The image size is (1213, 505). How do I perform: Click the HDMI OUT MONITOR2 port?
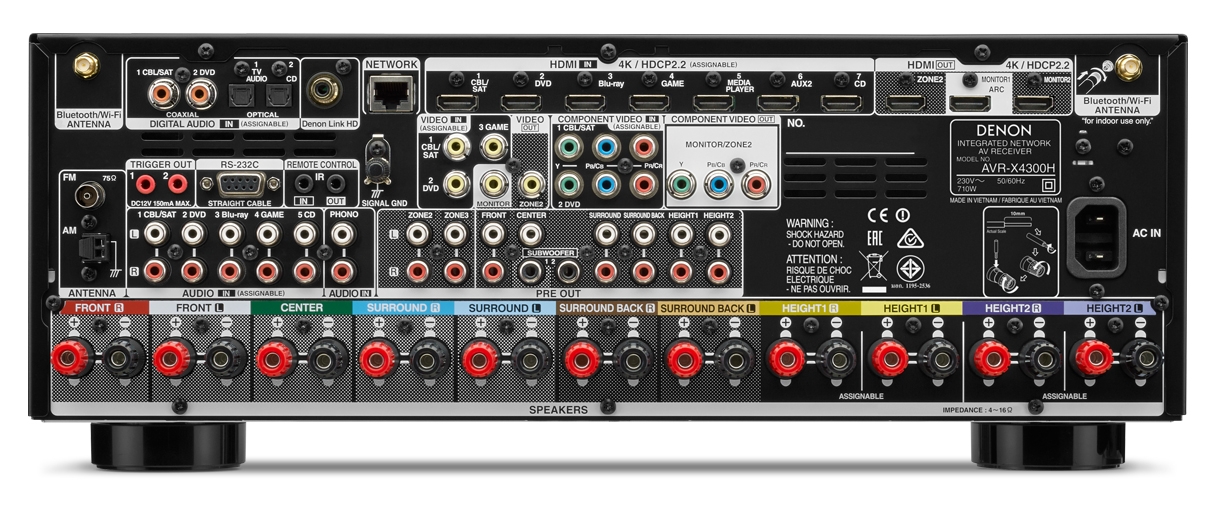[1033, 101]
